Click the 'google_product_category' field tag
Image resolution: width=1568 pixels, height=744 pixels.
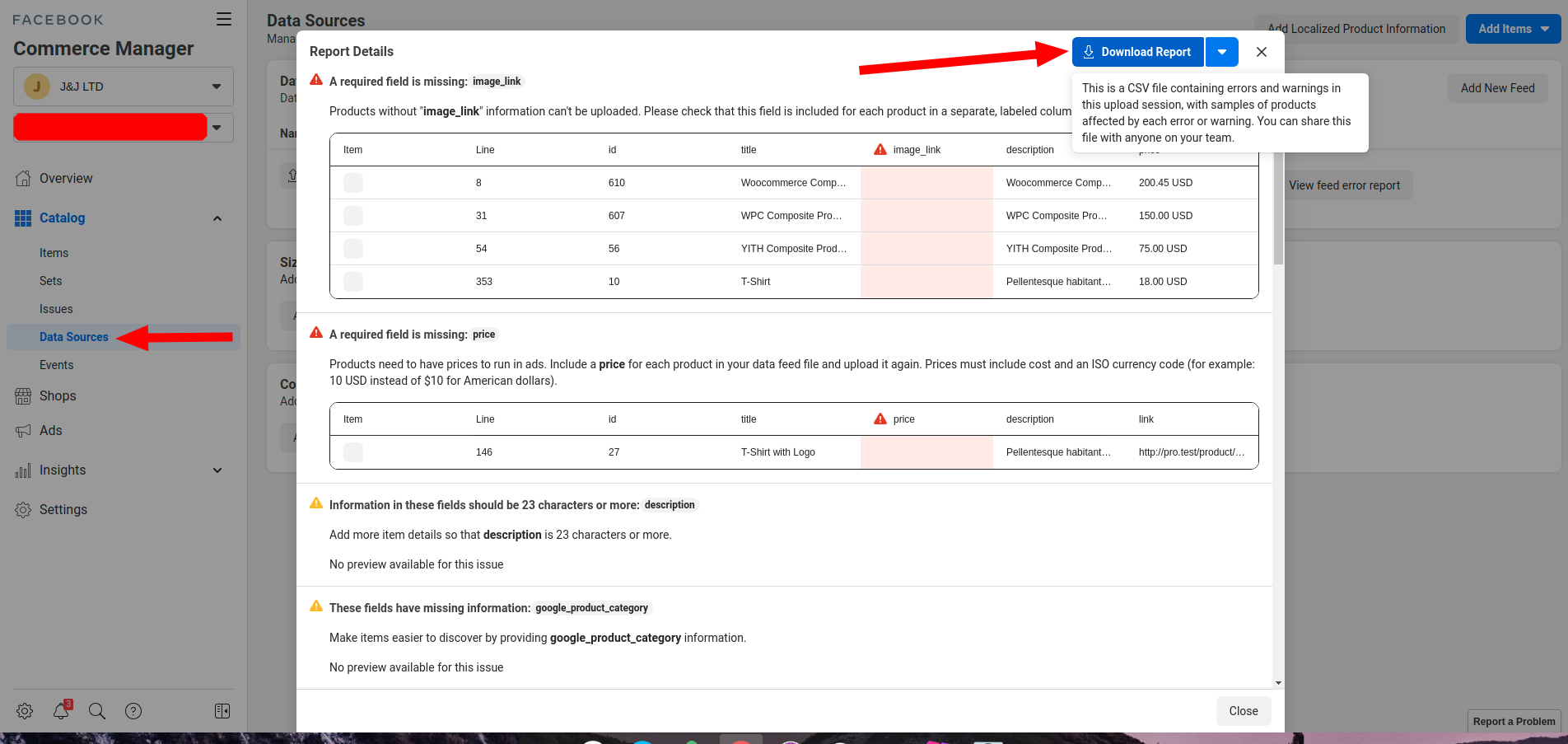point(592,608)
